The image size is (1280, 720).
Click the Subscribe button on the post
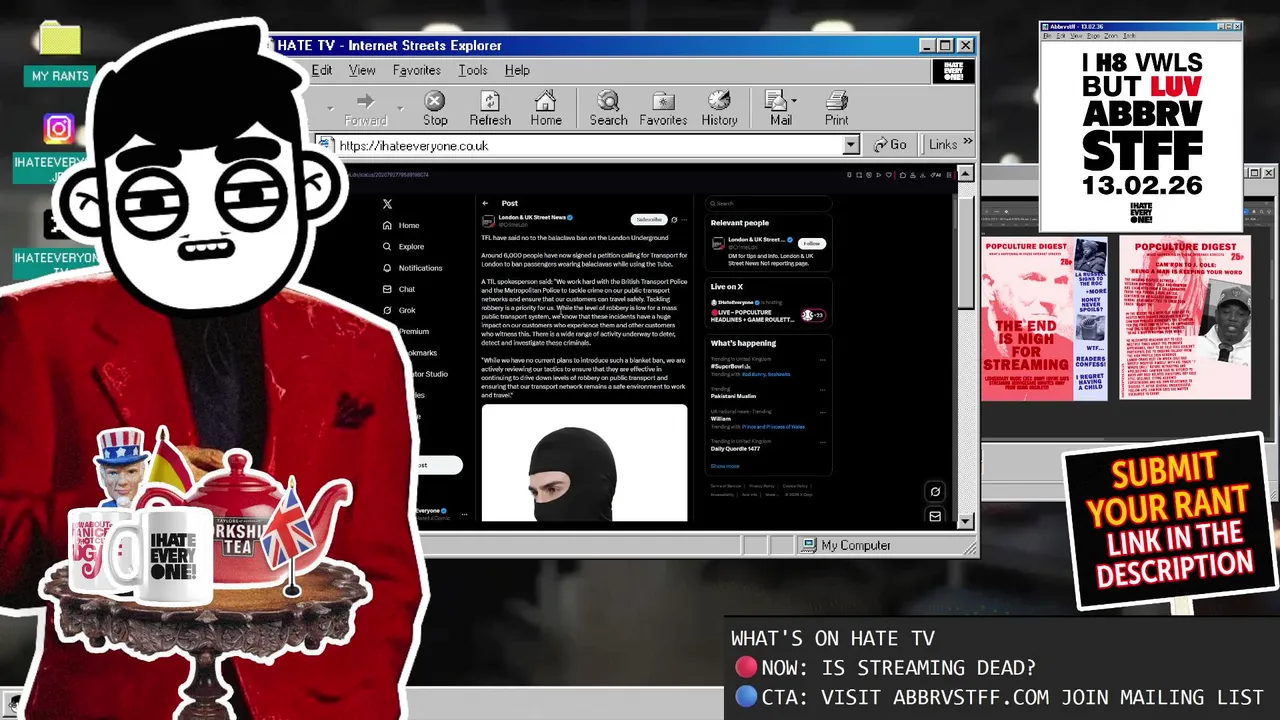pyautogui.click(x=649, y=219)
